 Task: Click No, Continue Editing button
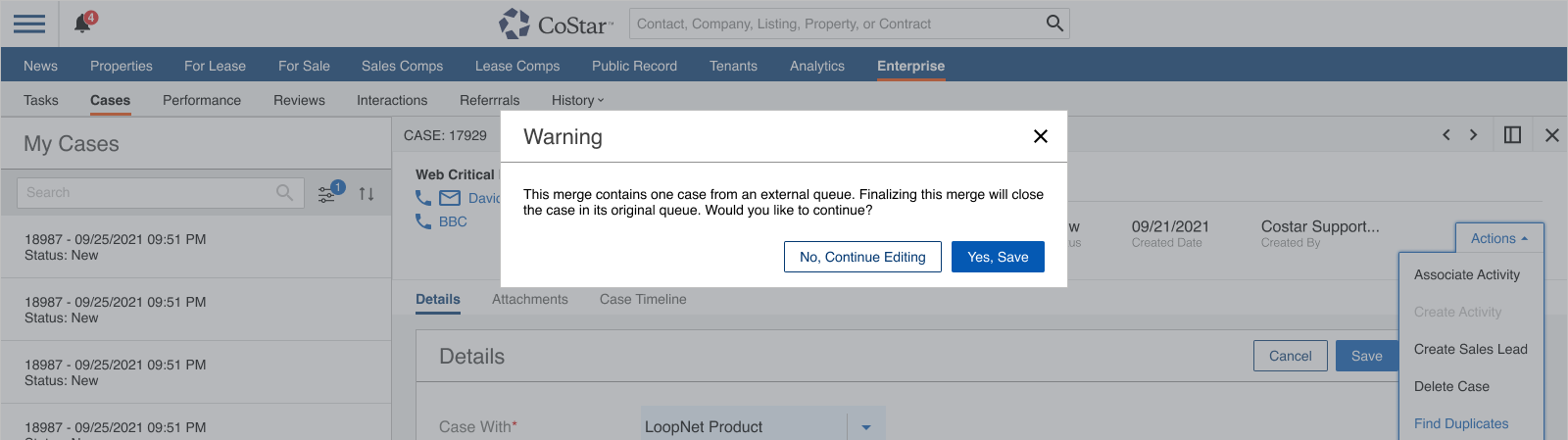point(862,257)
